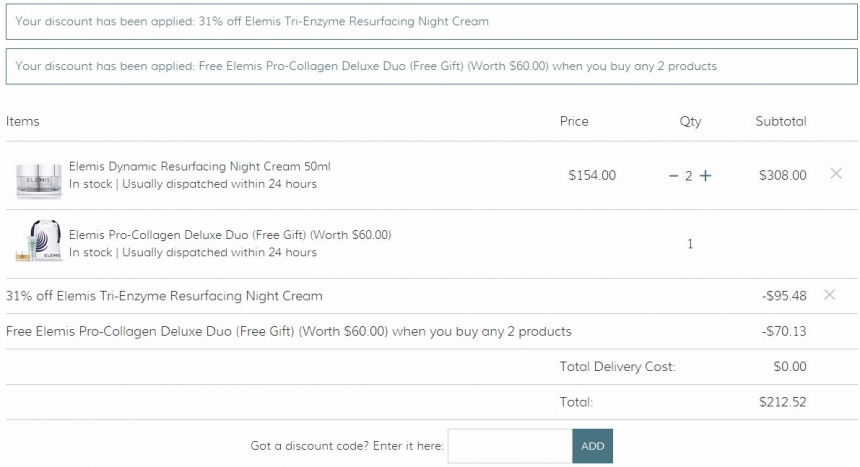This screenshot has height=467, width=860.
Task: Click the Qty column header
Action: pyautogui.click(x=690, y=121)
